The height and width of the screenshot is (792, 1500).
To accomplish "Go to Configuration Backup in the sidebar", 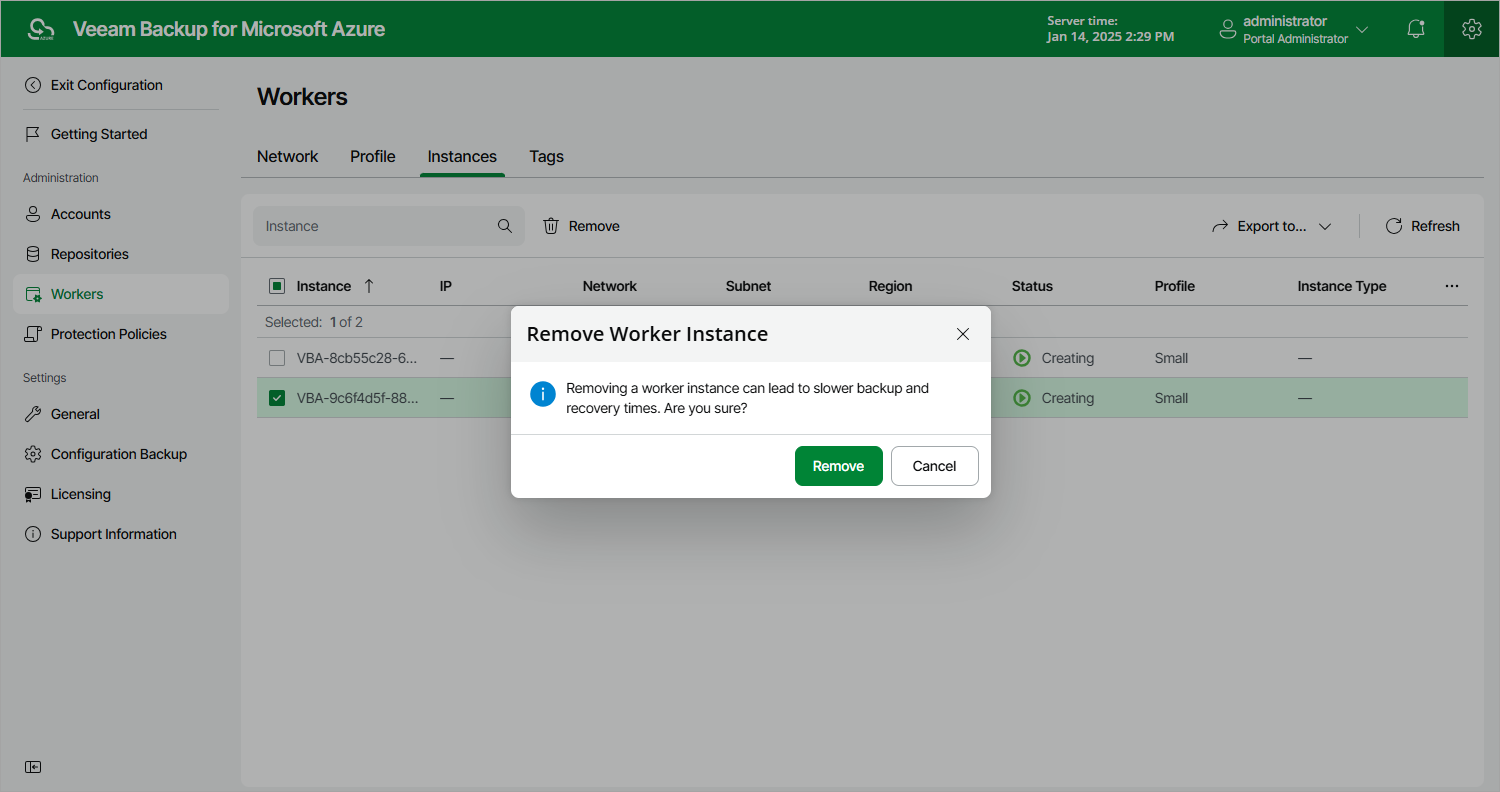I will coord(121,454).
